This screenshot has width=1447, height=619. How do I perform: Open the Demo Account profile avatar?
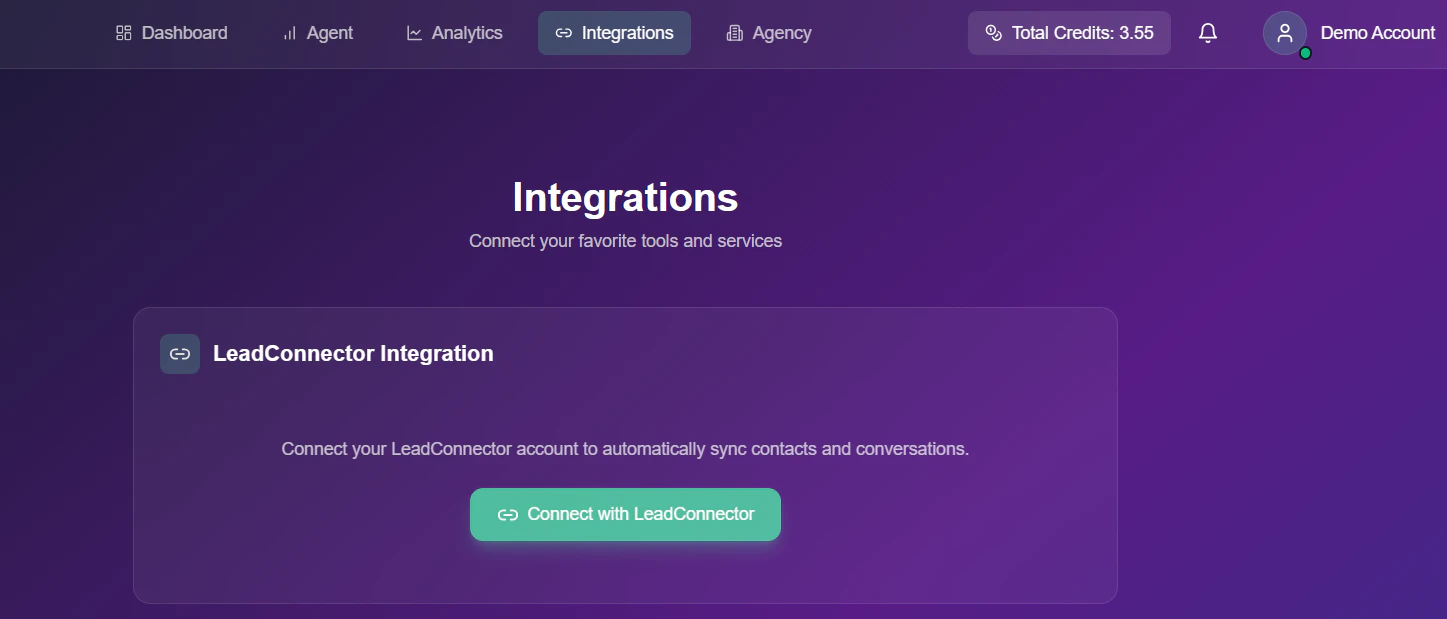point(1284,32)
